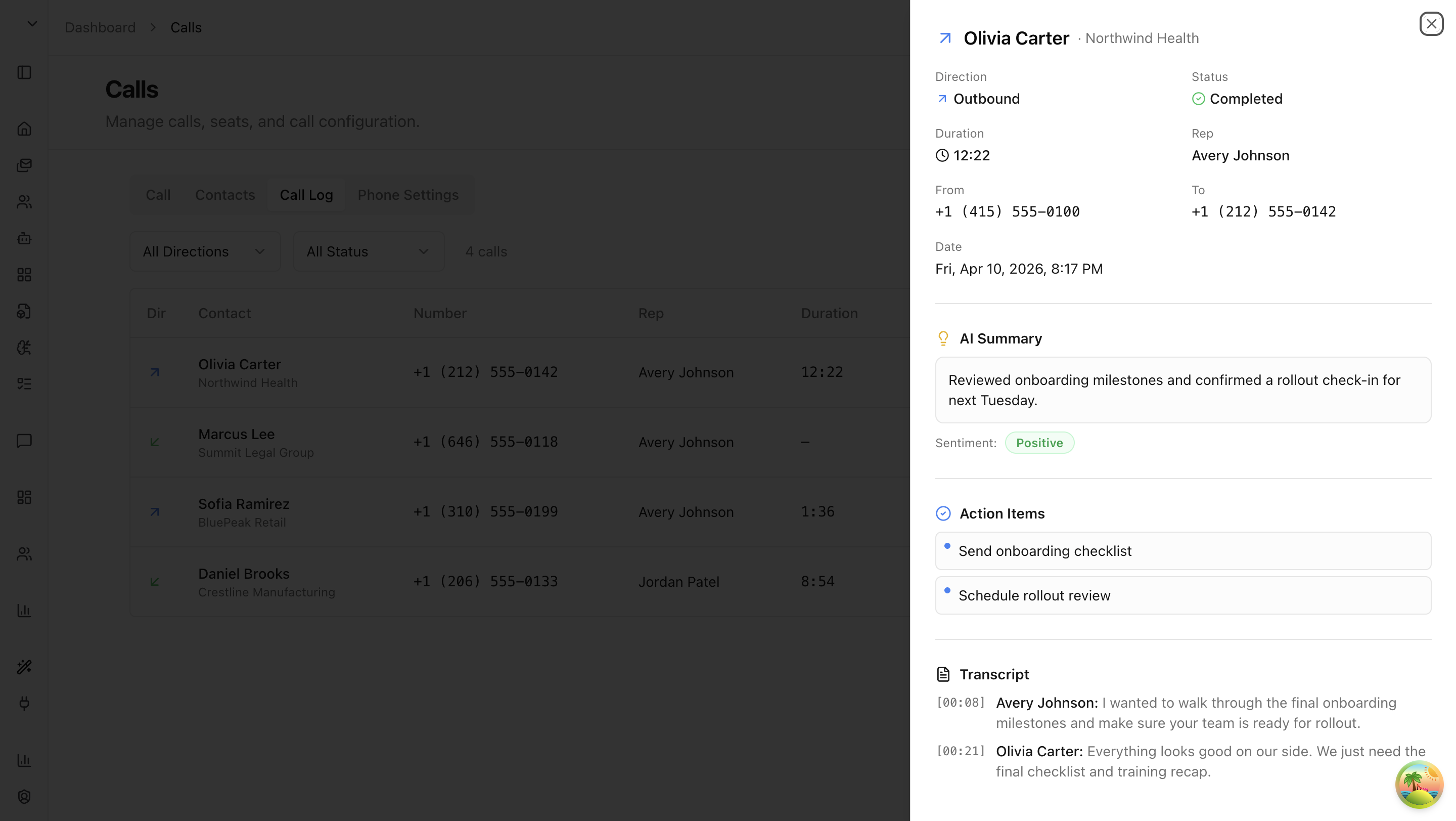Click the inbound arrow in Daniel Brooks row

[154, 582]
